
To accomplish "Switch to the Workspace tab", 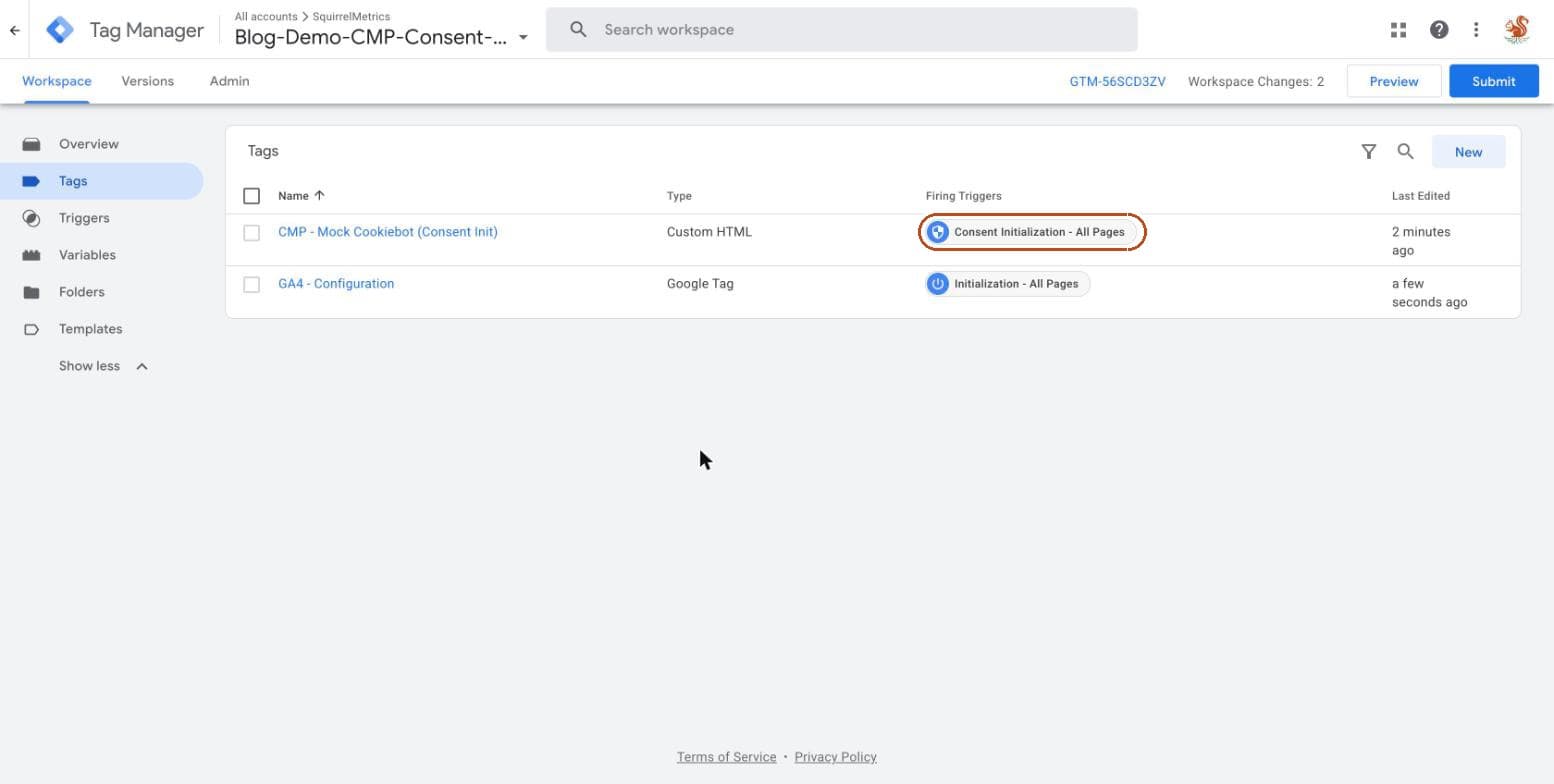I will (57, 81).
